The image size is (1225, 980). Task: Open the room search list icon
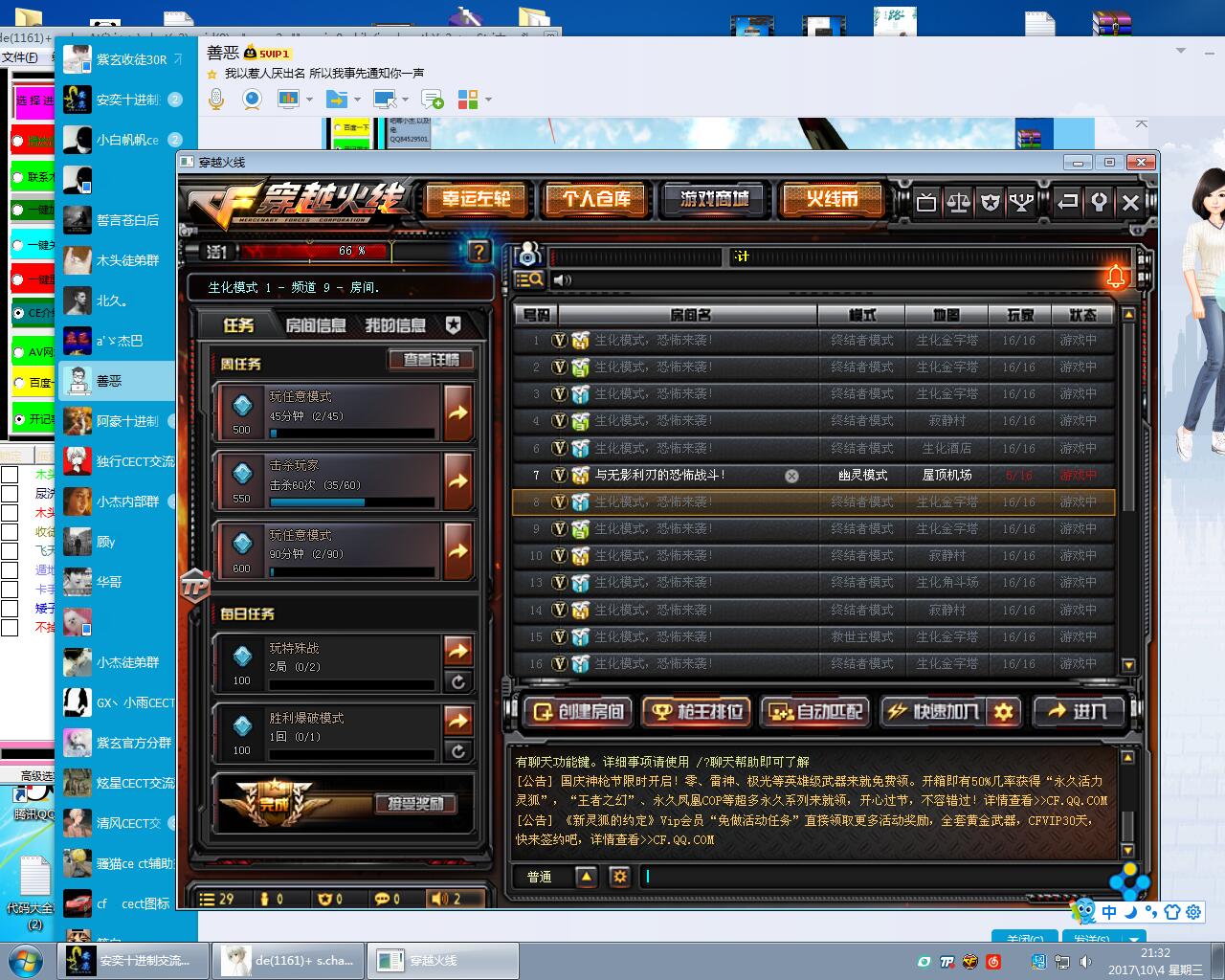(528, 279)
